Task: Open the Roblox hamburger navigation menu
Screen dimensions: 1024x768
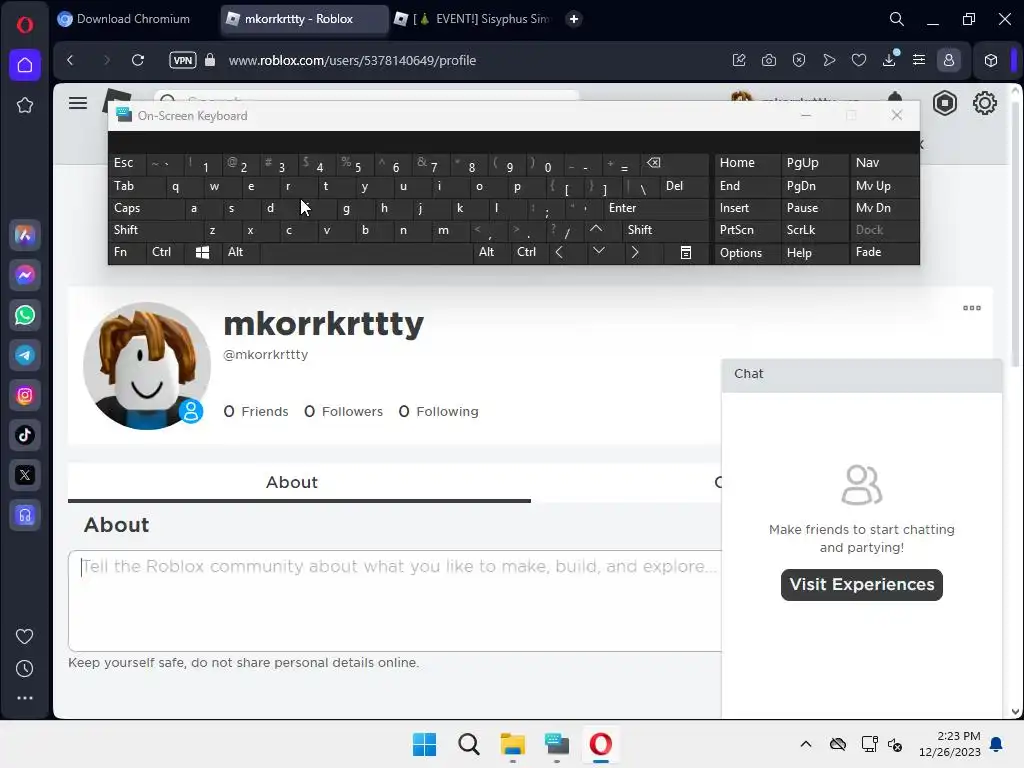Action: [78, 103]
